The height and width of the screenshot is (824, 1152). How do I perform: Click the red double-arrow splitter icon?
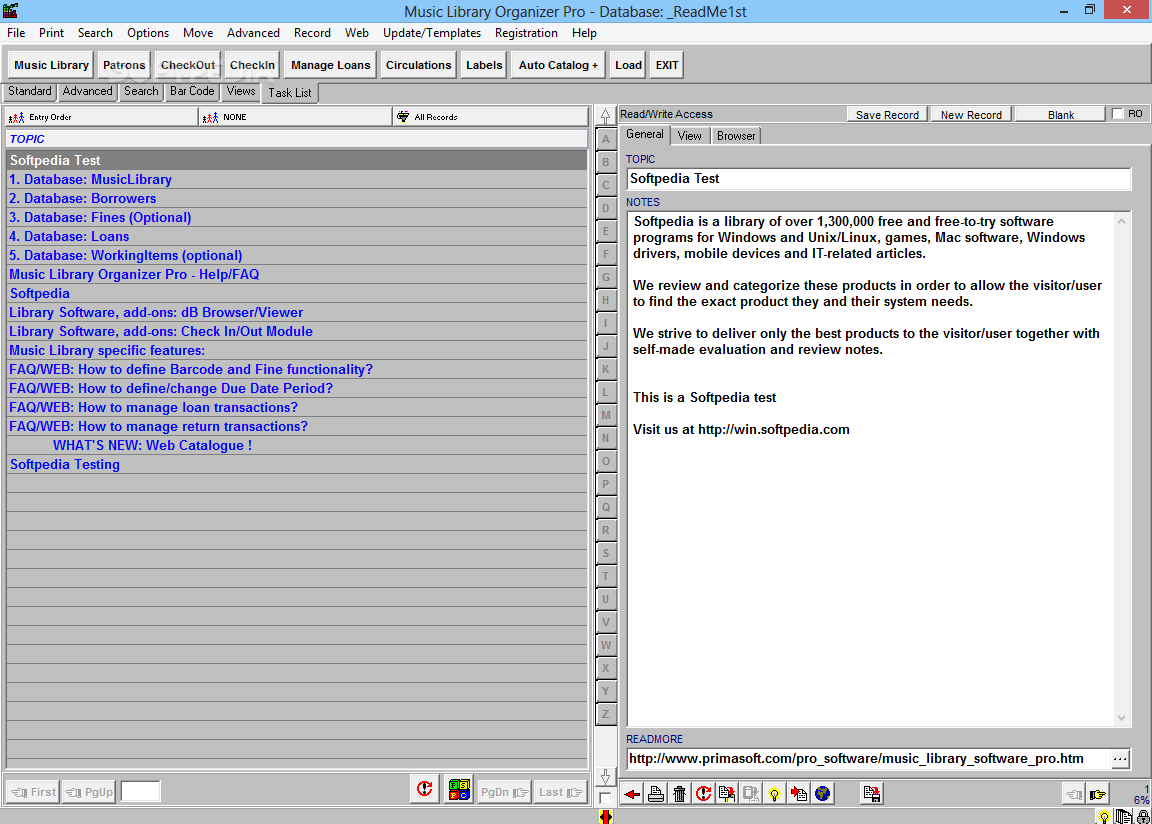pos(605,816)
